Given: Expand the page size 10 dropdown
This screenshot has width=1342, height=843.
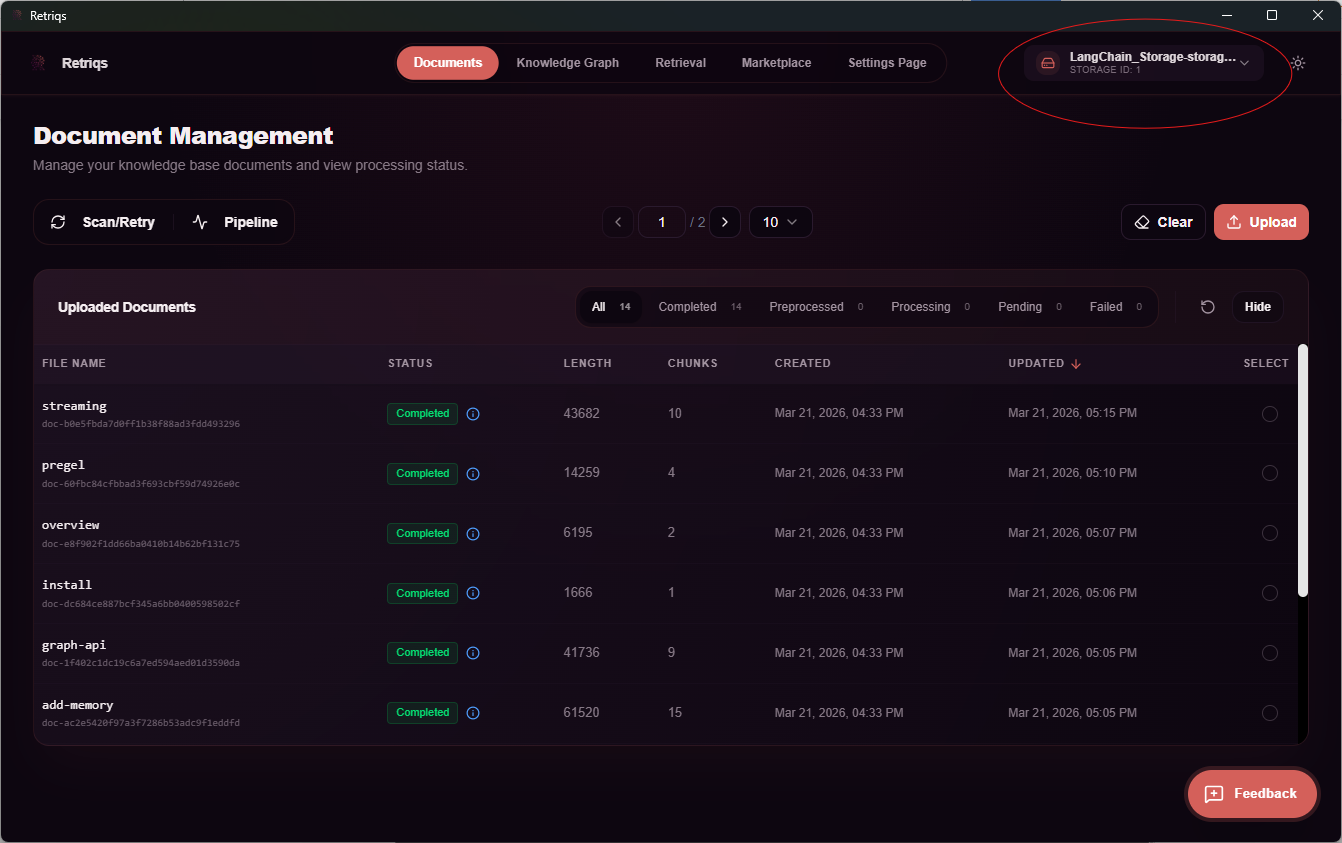Looking at the screenshot, I should tap(780, 222).
